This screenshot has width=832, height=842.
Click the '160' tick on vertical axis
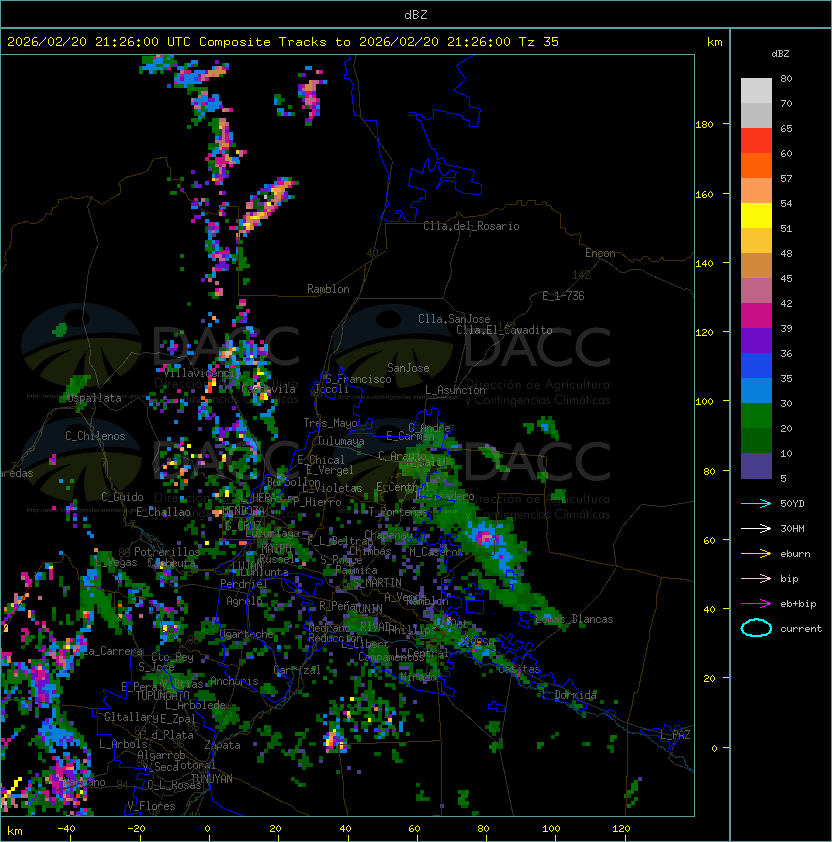(x=704, y=194)
